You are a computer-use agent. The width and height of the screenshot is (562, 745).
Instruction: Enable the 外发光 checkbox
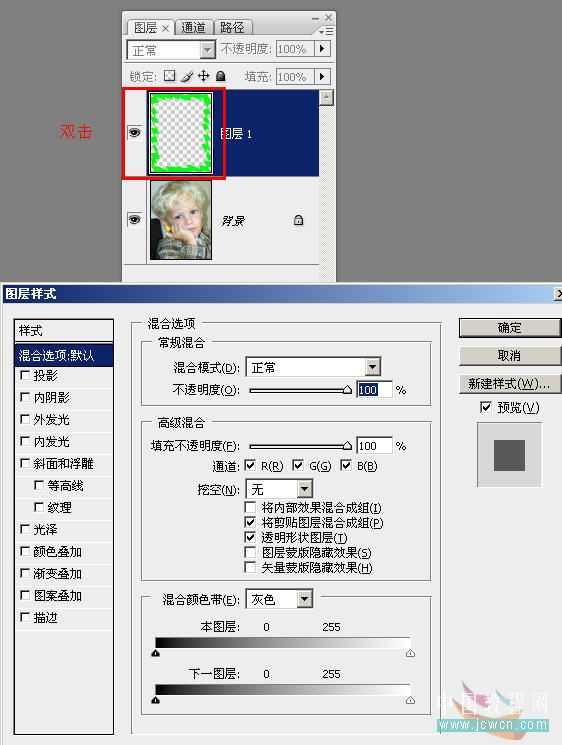[x=25, y=419]
